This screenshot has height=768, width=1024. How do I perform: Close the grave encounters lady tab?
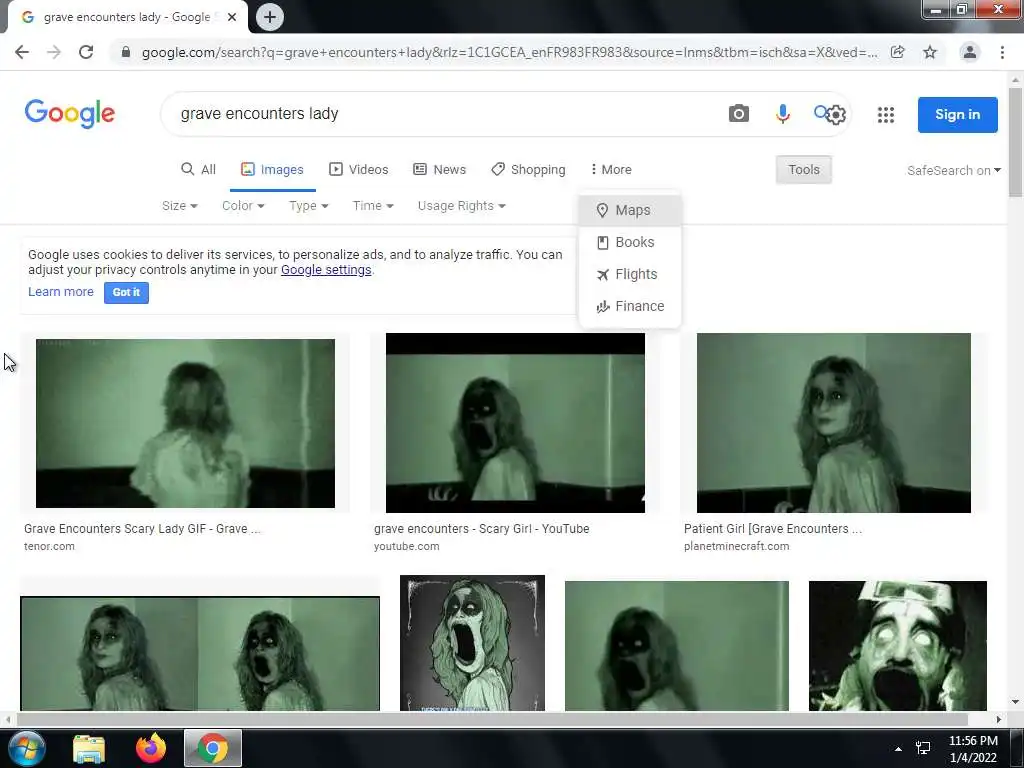[232, 17]
